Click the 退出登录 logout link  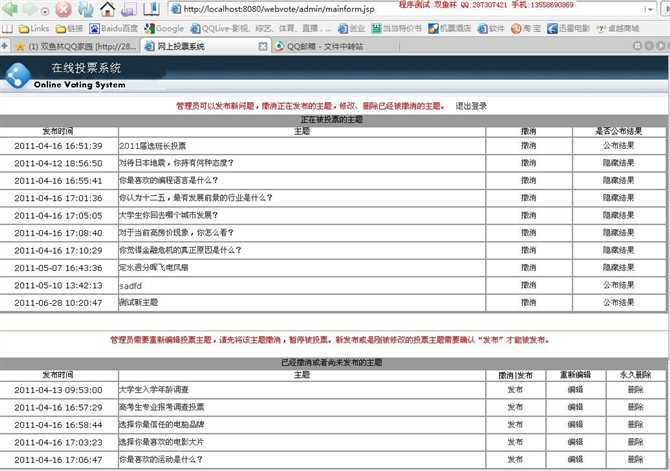coord(471,105)
